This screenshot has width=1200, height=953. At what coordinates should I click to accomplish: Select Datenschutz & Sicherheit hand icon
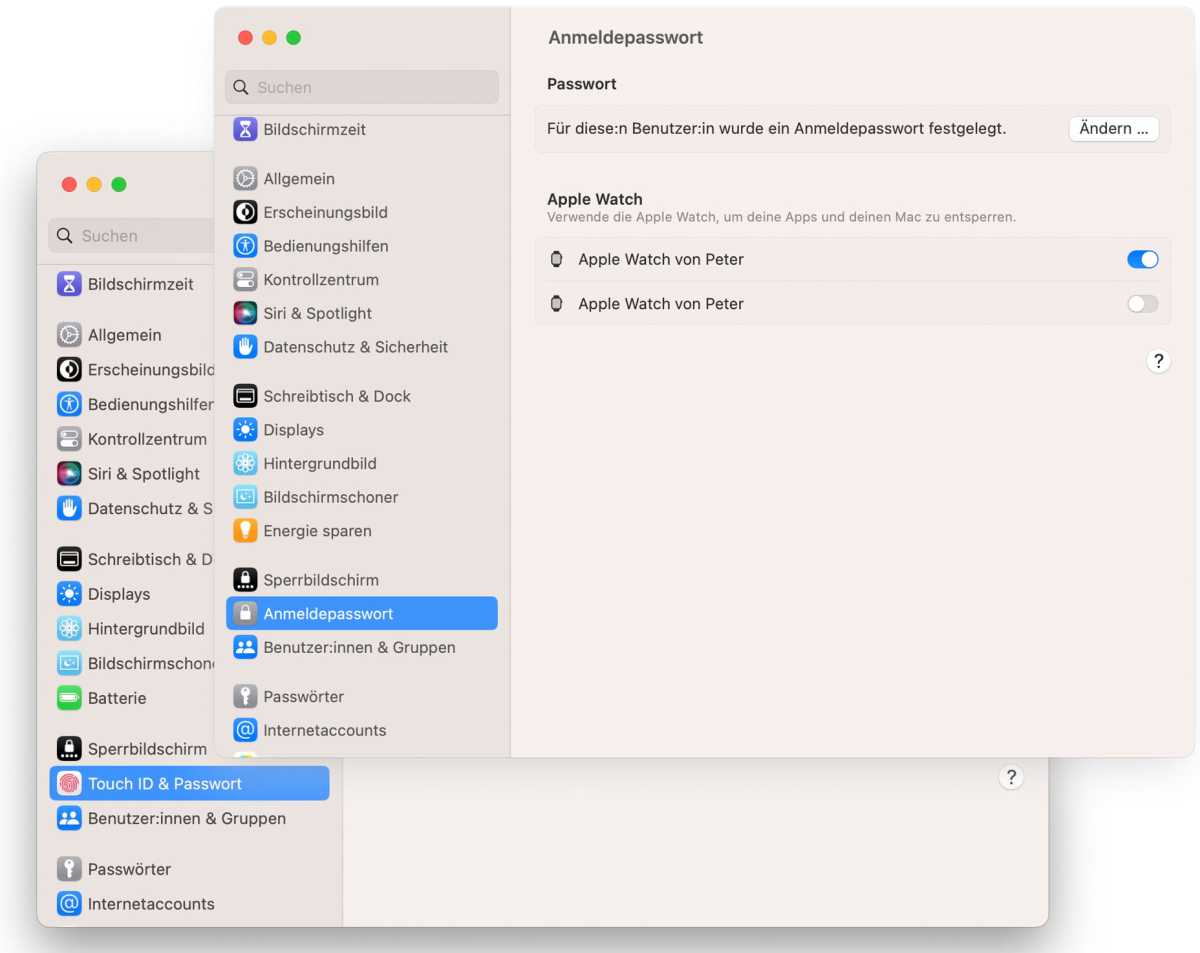pos(245,347)
